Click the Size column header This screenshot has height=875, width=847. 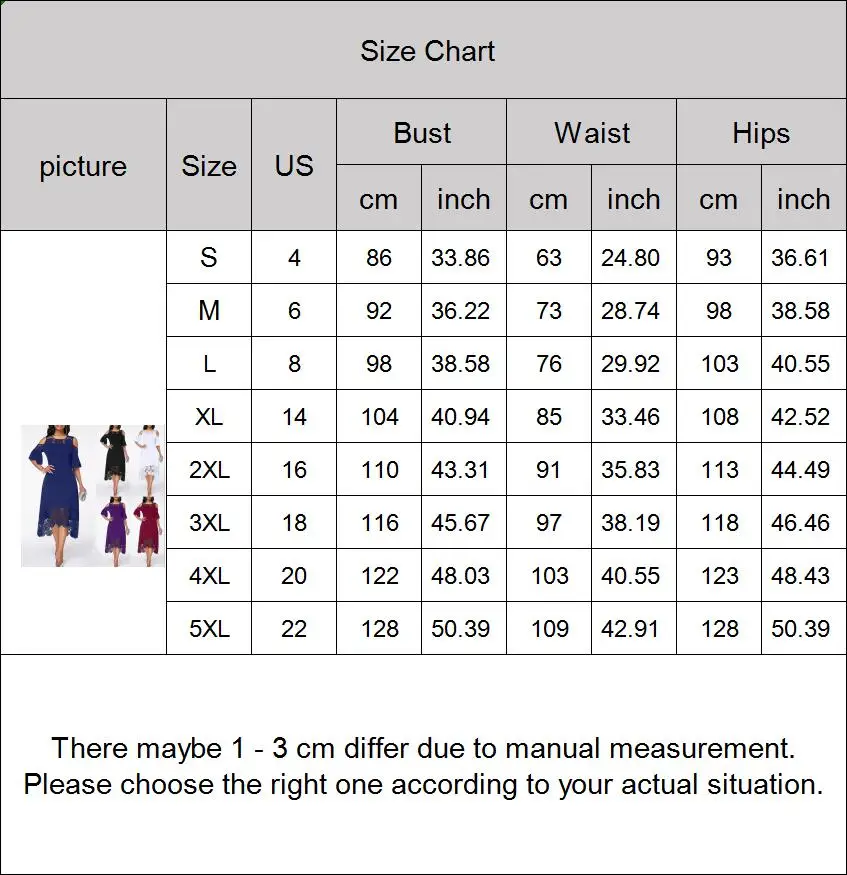209,165
